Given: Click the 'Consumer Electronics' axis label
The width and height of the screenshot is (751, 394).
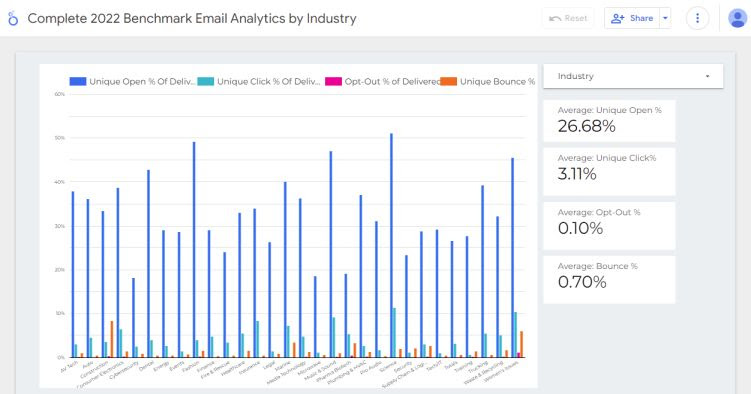Looking at the screenshot, I should 100,374.
